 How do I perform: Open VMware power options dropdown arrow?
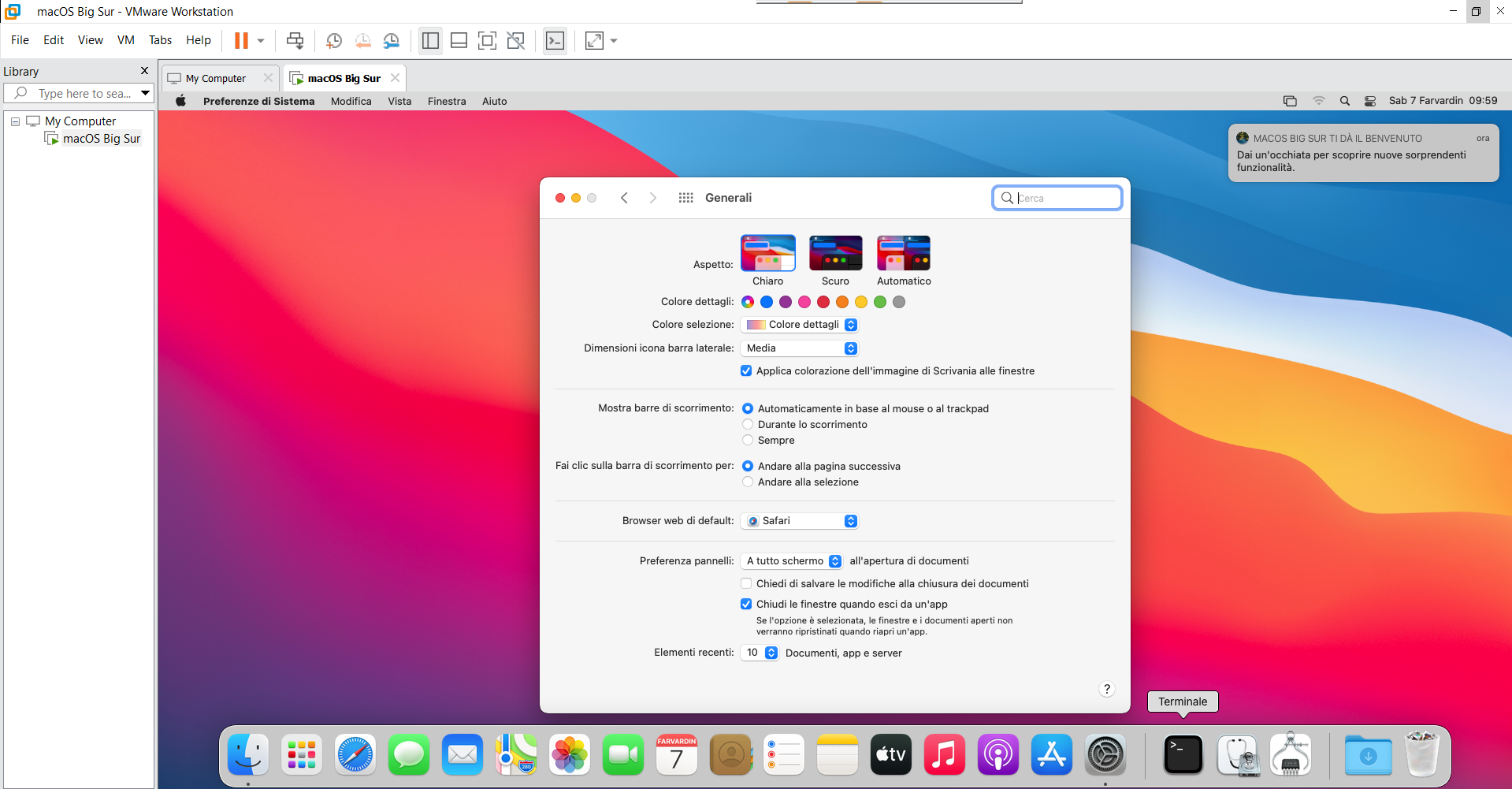tap(261, 41)
